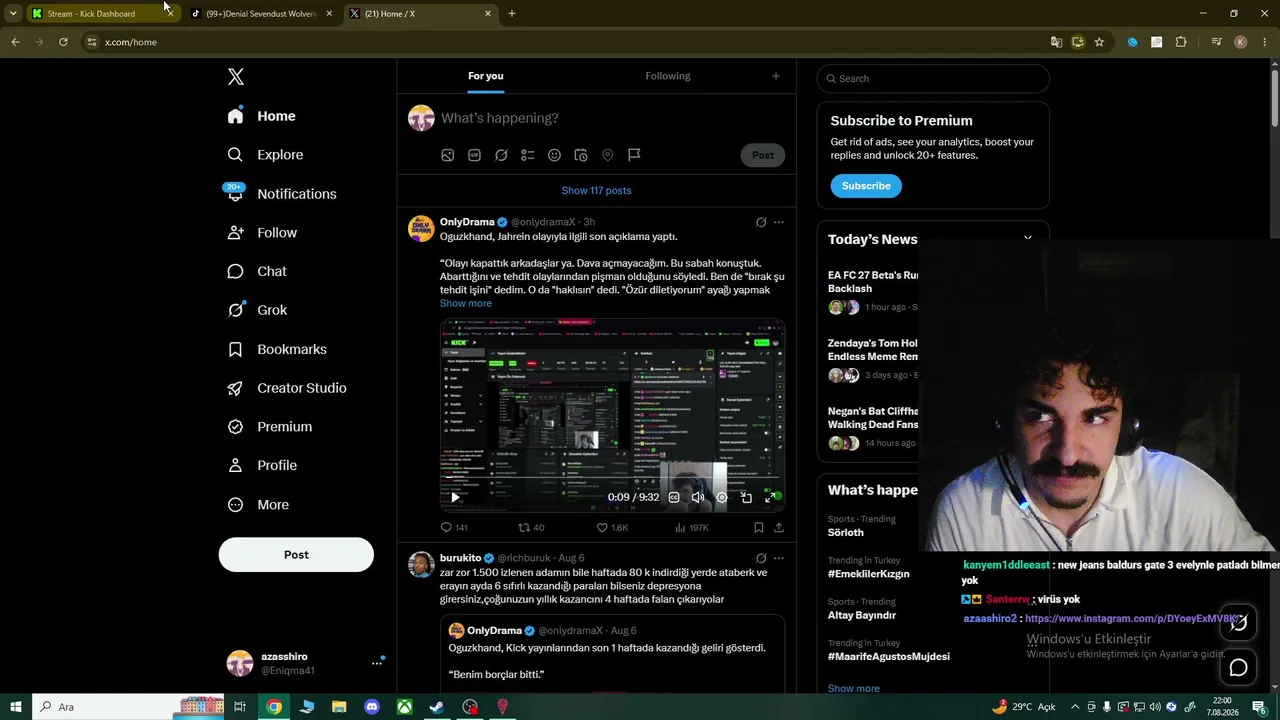1280x720 pixels.
Task: Open the floating messages chat button
Action: point(1238,667)
